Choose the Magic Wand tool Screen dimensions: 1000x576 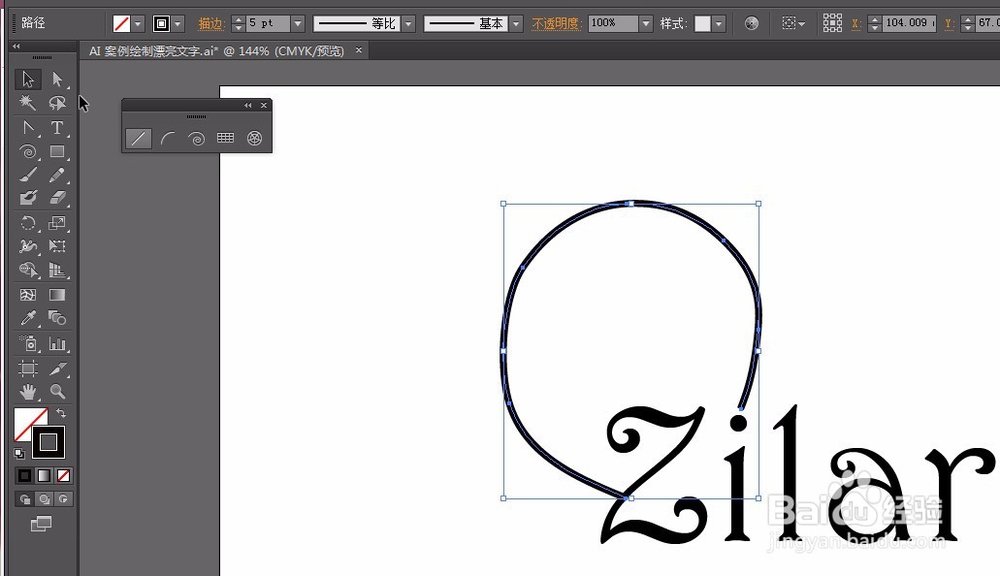pos(27,103)
